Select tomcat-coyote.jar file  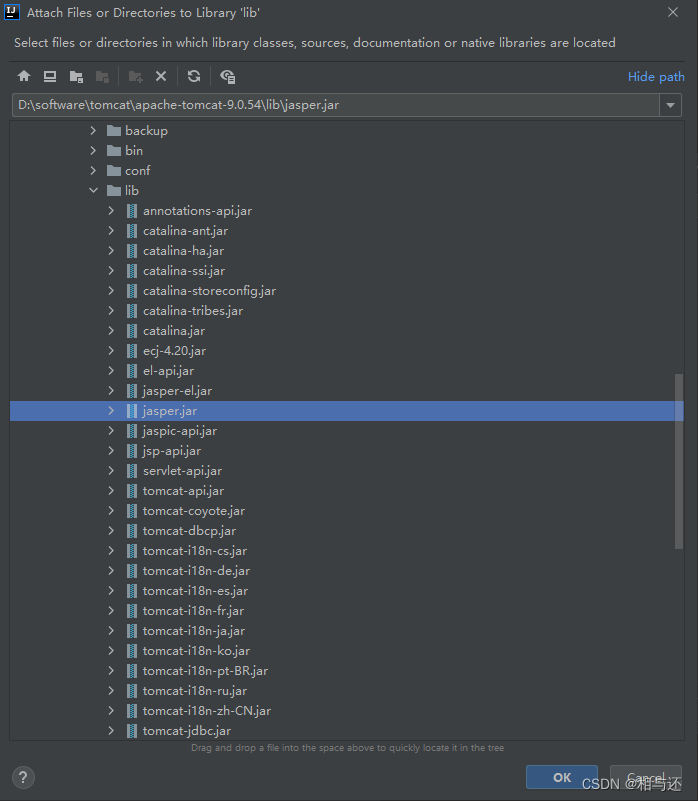[194, 511]
